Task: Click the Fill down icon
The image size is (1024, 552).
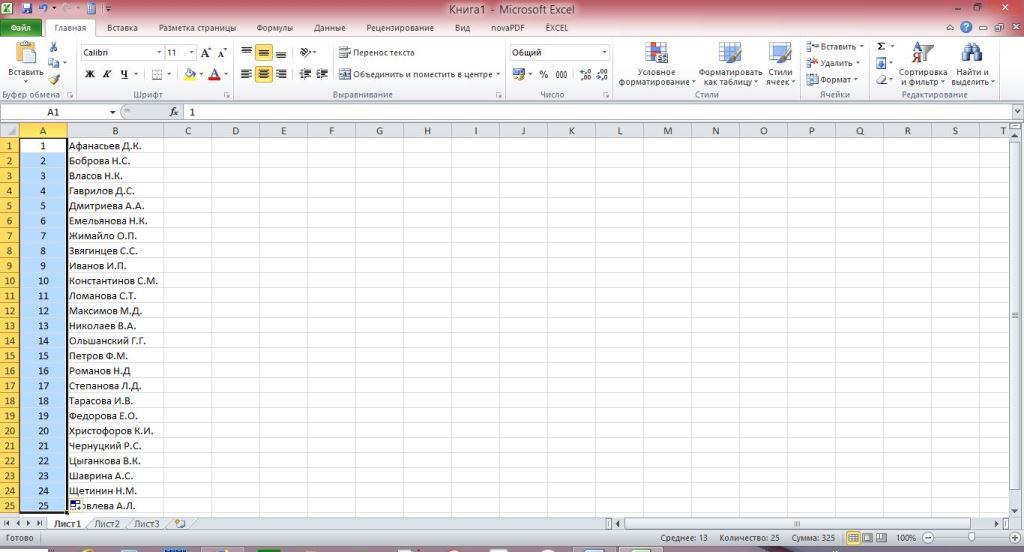Action: (x=881, y=63)
